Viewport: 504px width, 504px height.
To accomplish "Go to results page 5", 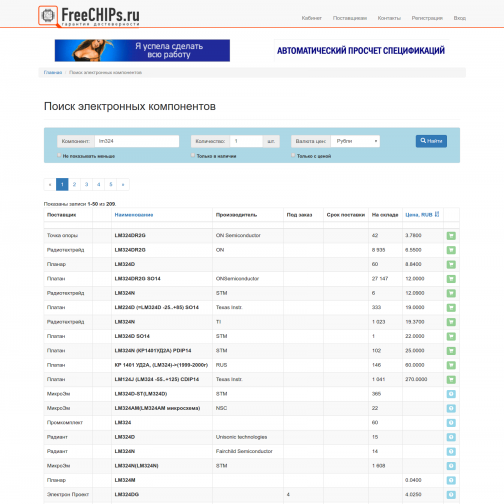I will click(111, 184).
